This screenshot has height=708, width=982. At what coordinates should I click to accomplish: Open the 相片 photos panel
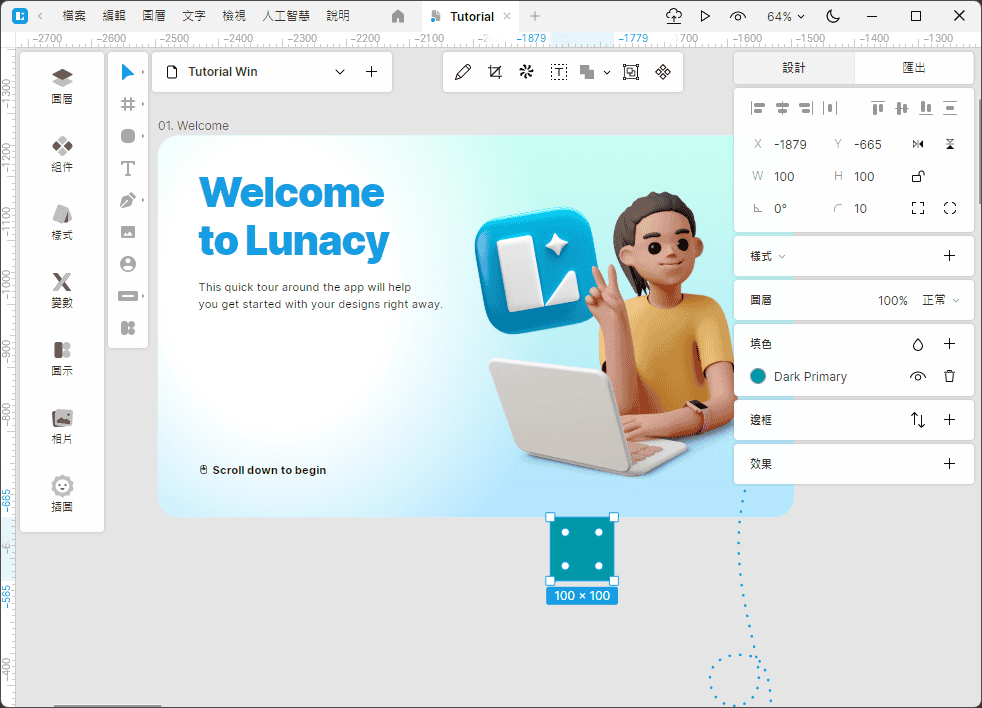click(62, 425)
